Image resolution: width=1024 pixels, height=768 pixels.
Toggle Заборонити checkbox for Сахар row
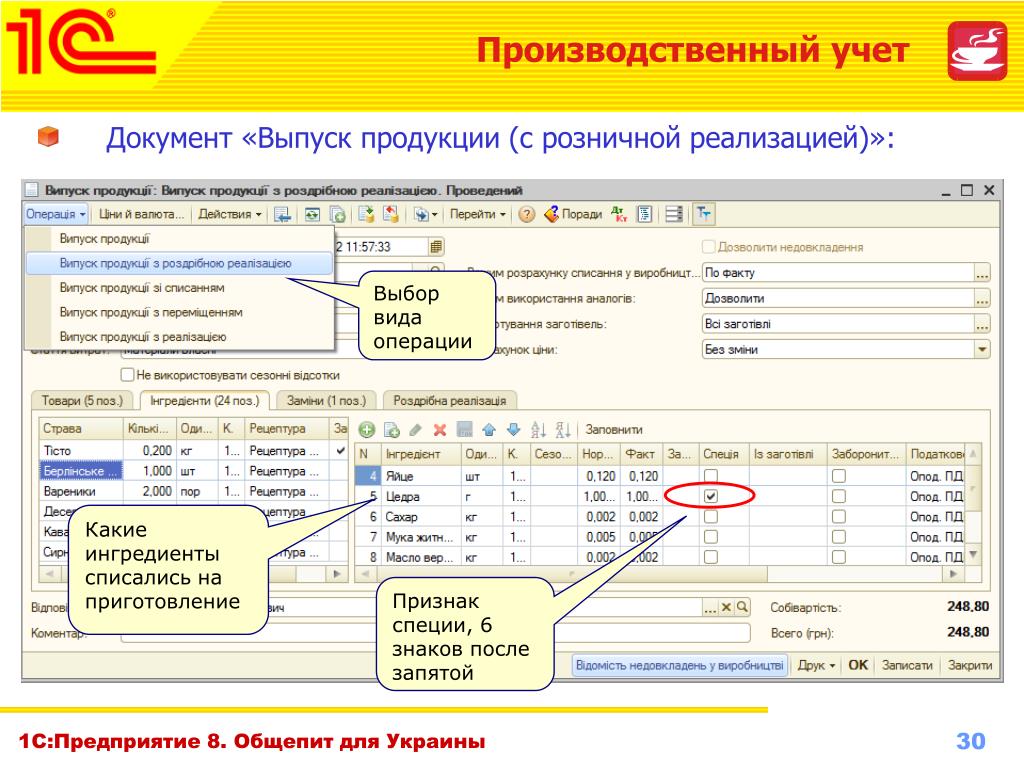pos(839,517)
